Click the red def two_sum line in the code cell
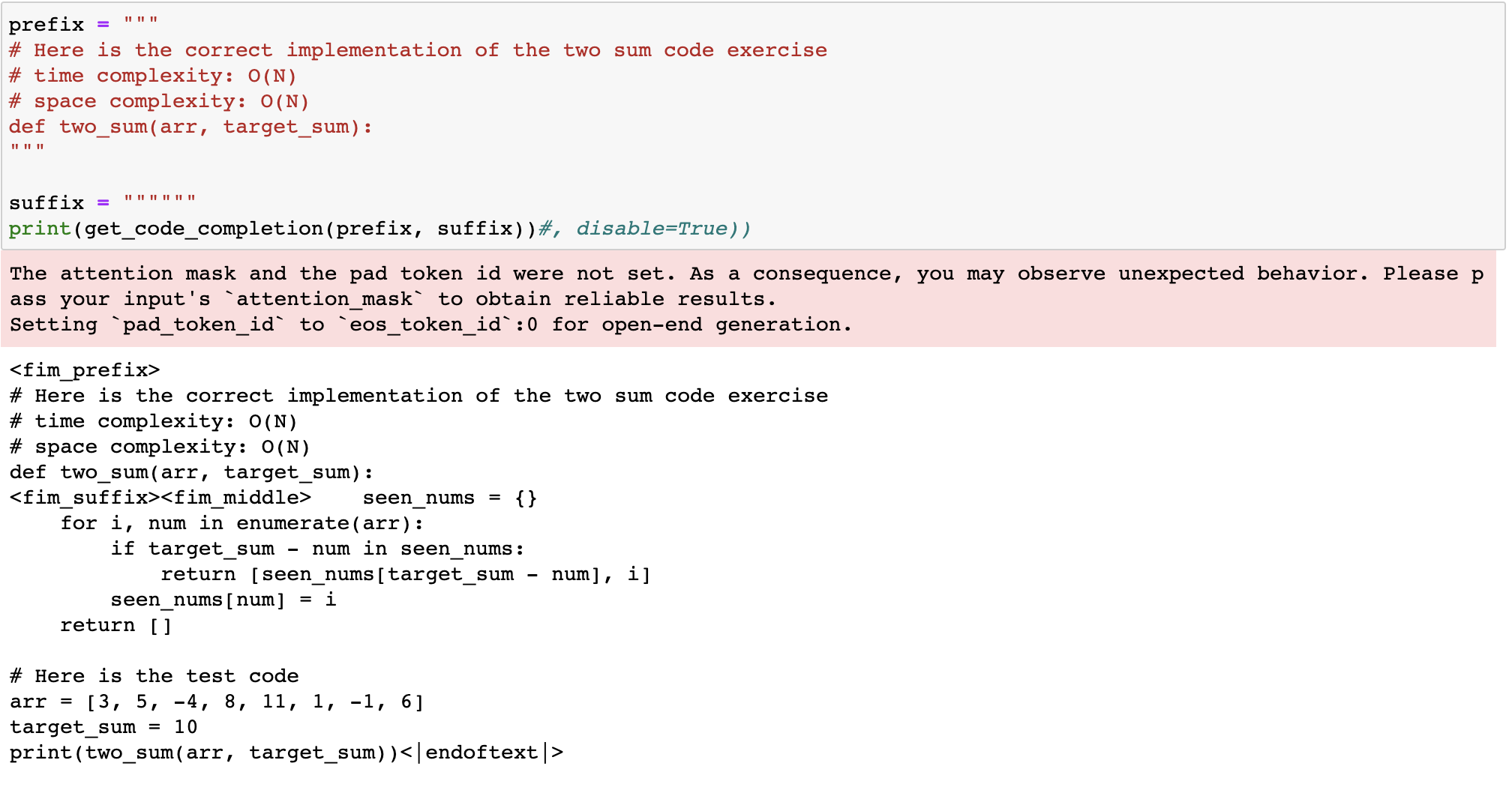Screen dimensions: 1512x802 tap(190, 127)
